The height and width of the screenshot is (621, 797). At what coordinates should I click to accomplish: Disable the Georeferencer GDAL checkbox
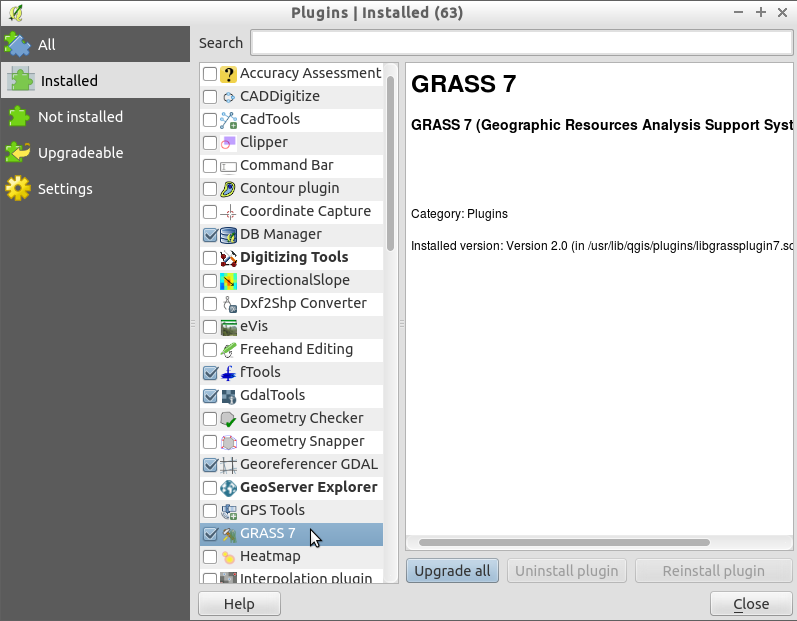210,465
